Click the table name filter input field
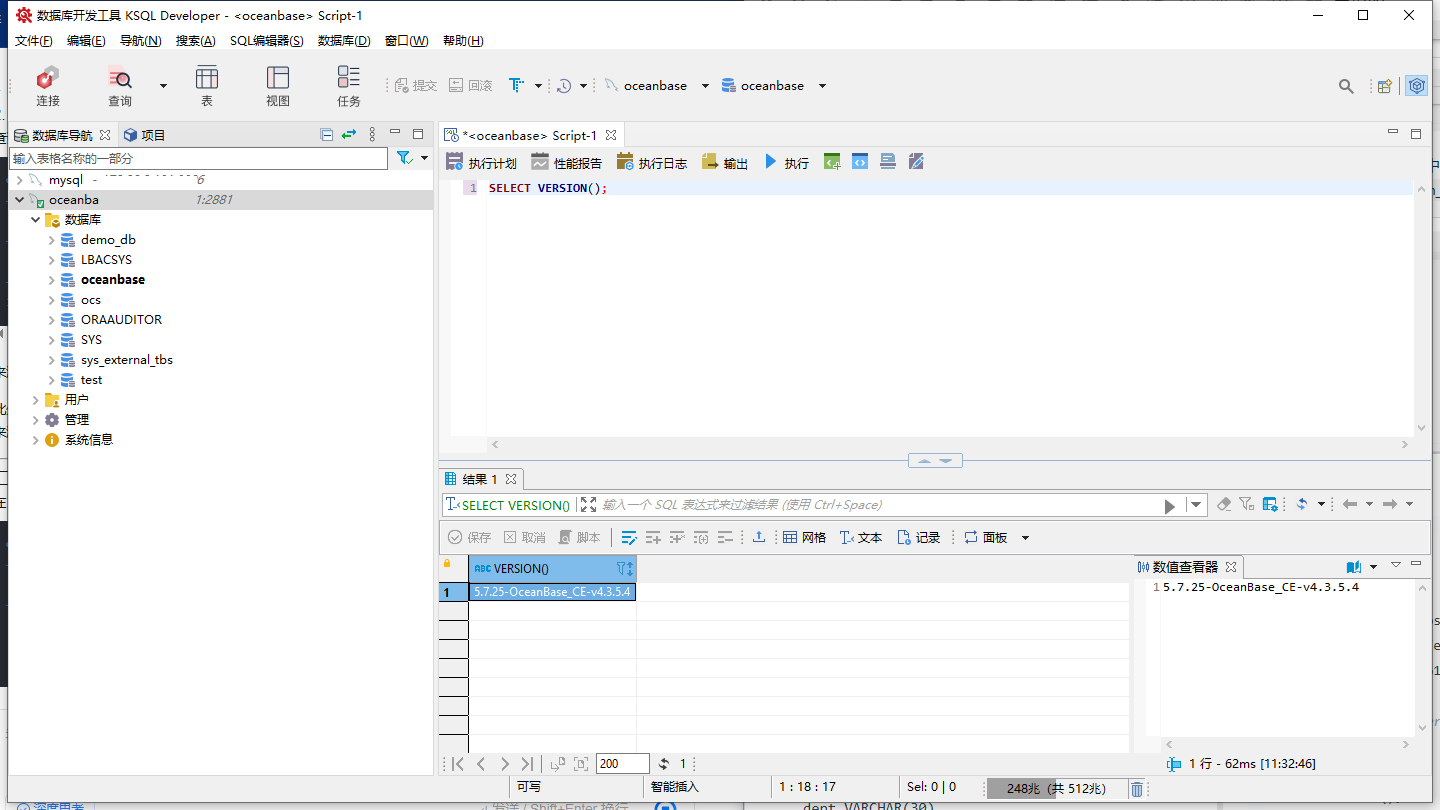Image resolution: width=1440 pixels, height=810 pixels. pos(198,158)
